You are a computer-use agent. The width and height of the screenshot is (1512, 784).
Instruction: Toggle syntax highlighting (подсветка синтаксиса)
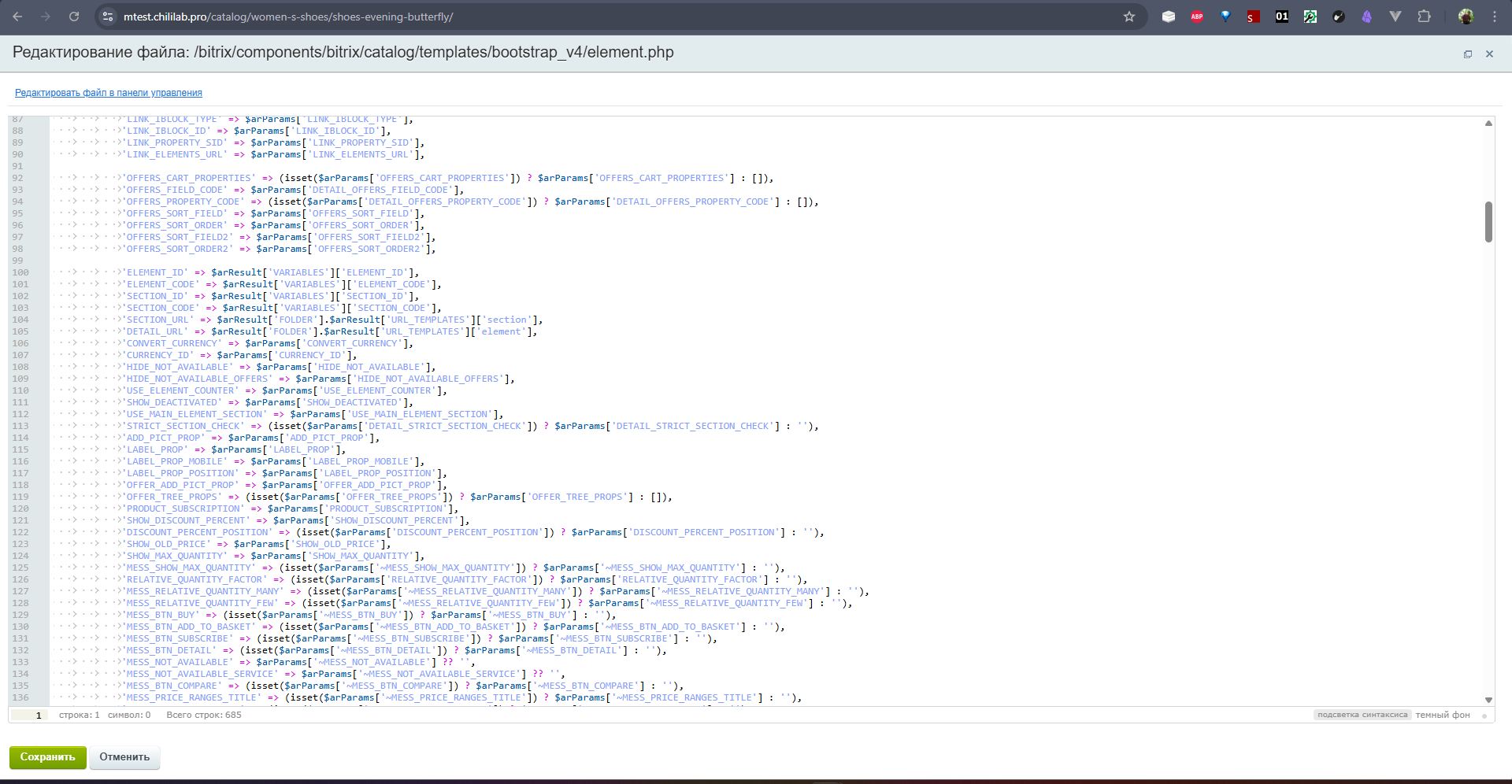[1362, 715]
